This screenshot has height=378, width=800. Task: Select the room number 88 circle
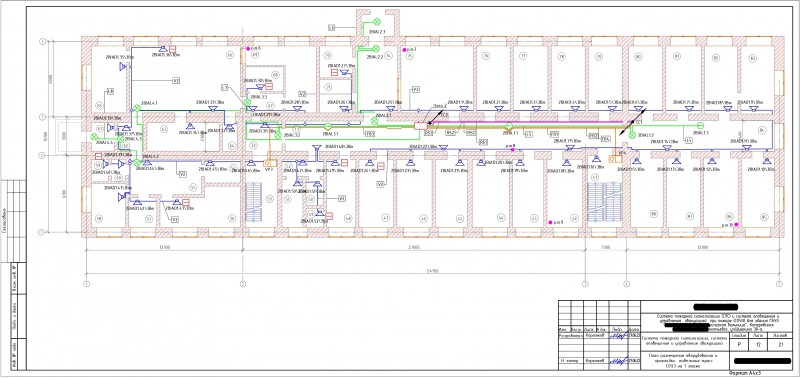[653, 214]
